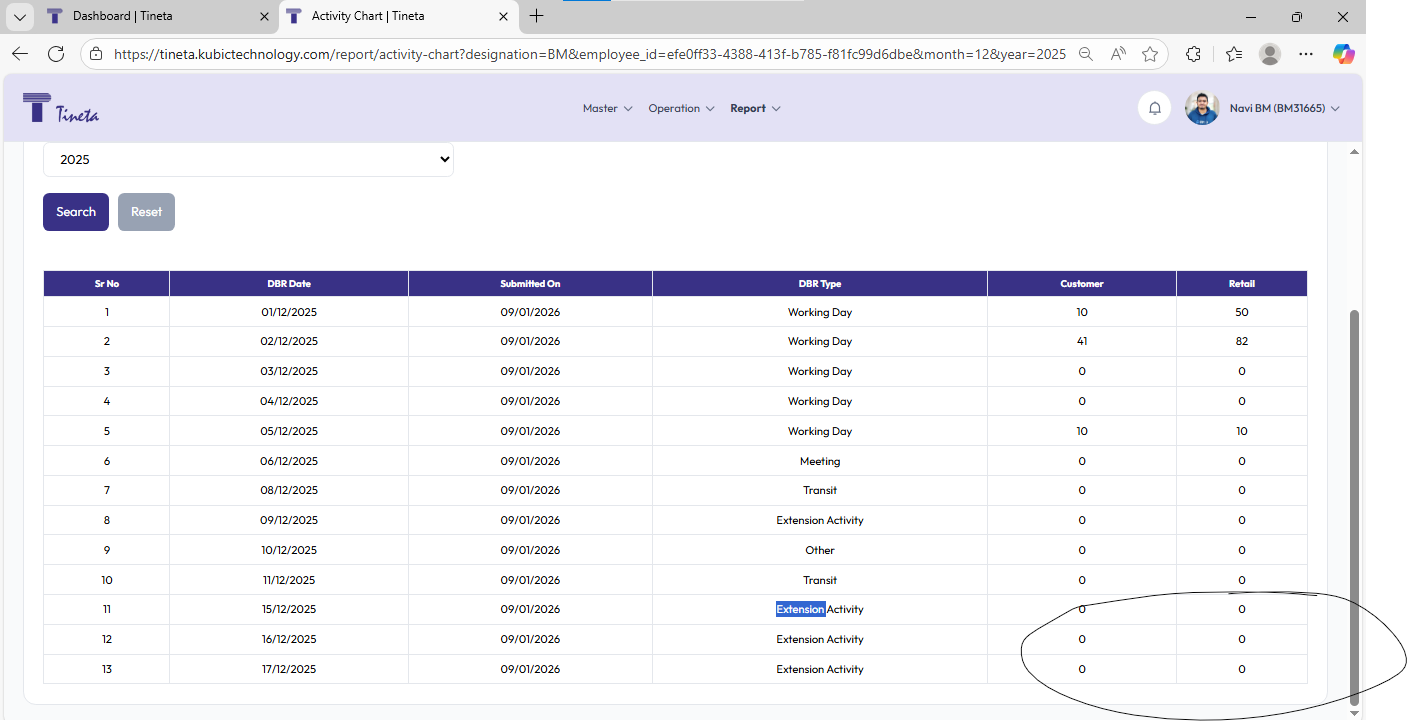Click Working Day in 05/12/2025 row
The height and width of the screenshot is (722, 1408).
[x=820, y=431]
